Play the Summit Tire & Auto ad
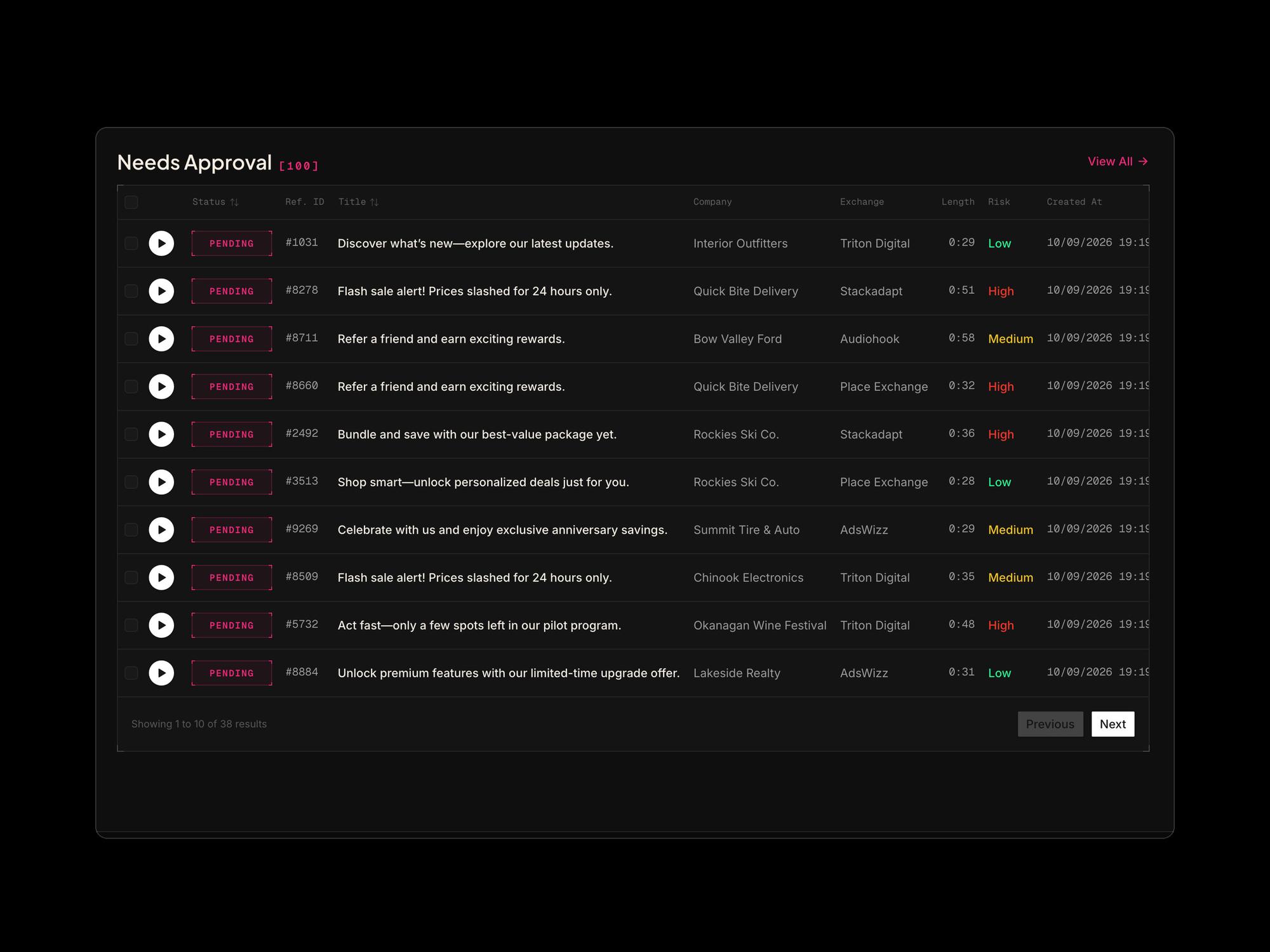Image resolution: width=1270 pixels, height=952 pixels. click(x=161, y=530)
